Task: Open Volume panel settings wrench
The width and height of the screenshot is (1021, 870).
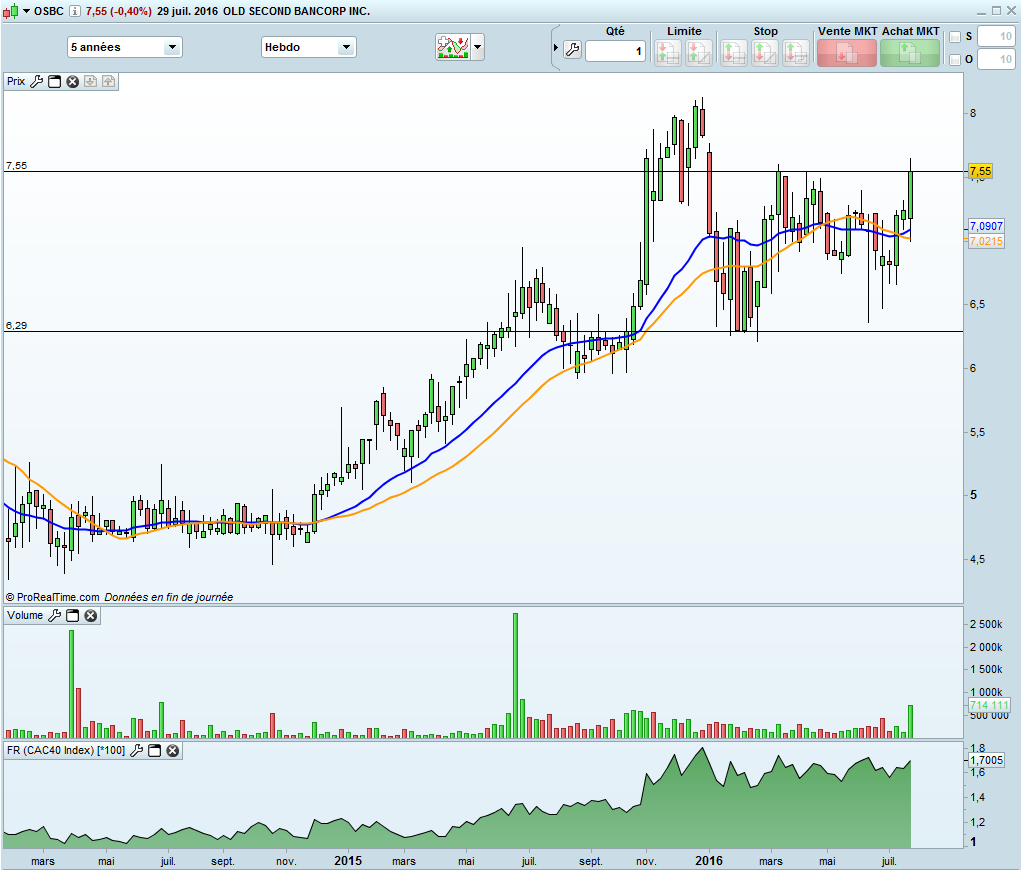Action: (x=55, y=615)
